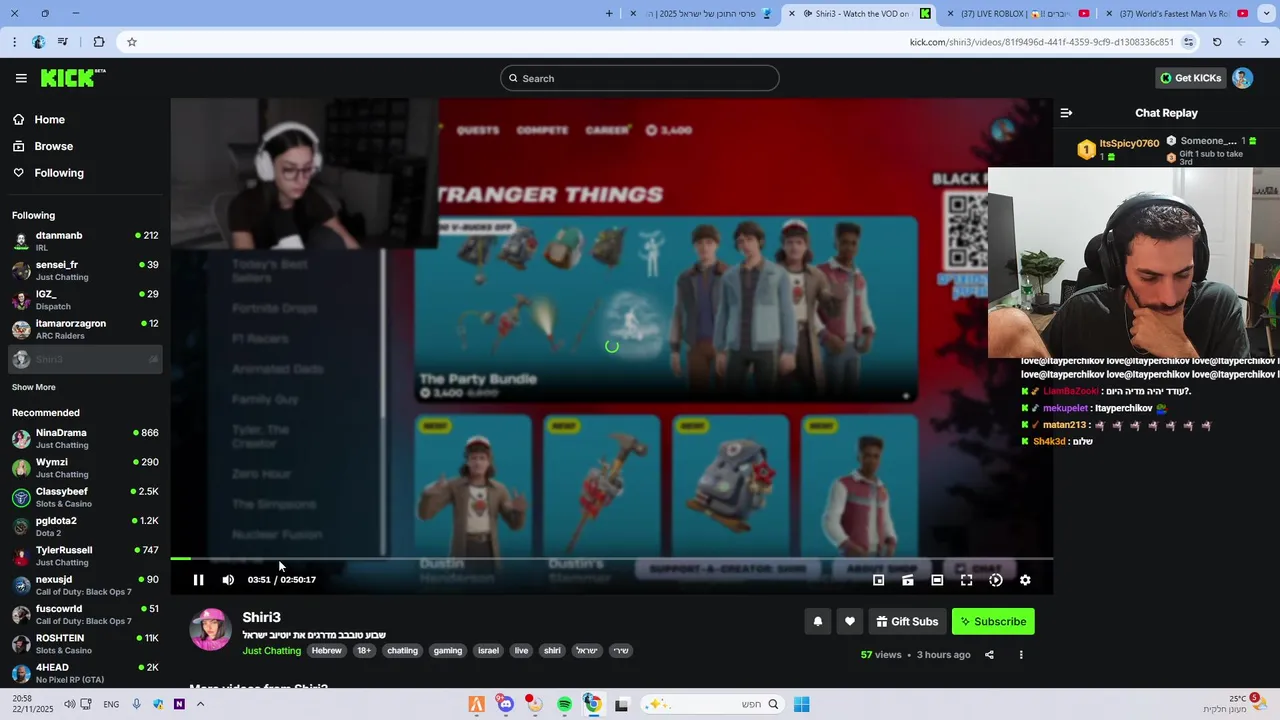
Task: Open Following in sidebar
Action: pyautogui.click(x=85, y=173)
